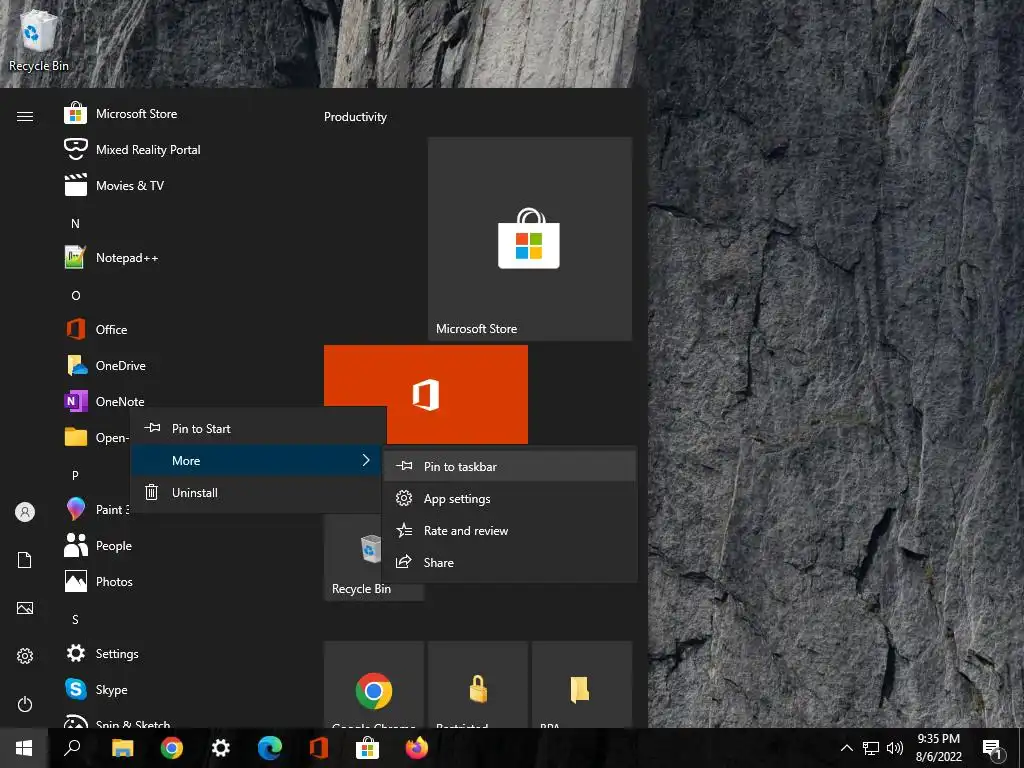The width and height of the screenshot is (1024, 768).
Task: Open the Google Chrome tile
Action: click(374, 685)
